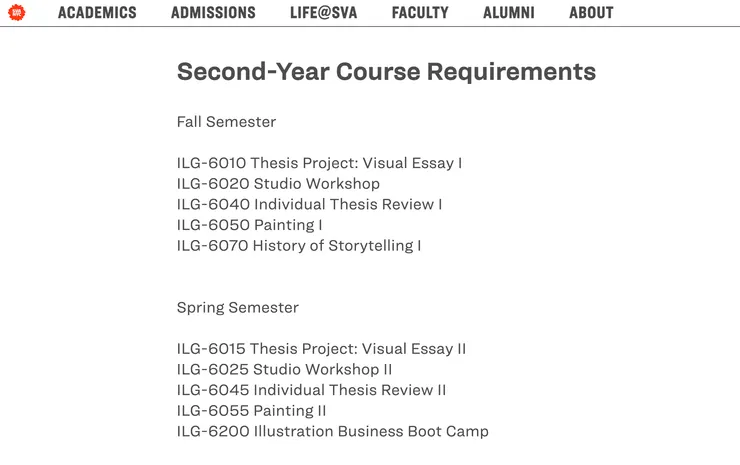Select the Alumni menu item
This screenshot has width=740, height=465.
(x=508, y=13)
